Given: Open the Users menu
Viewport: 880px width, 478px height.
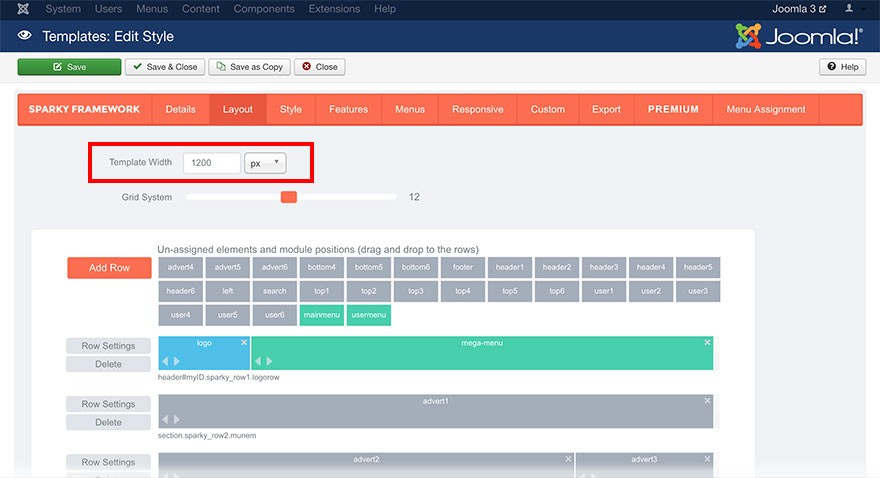Looking at the screenshot, I should tap(108, 9).
